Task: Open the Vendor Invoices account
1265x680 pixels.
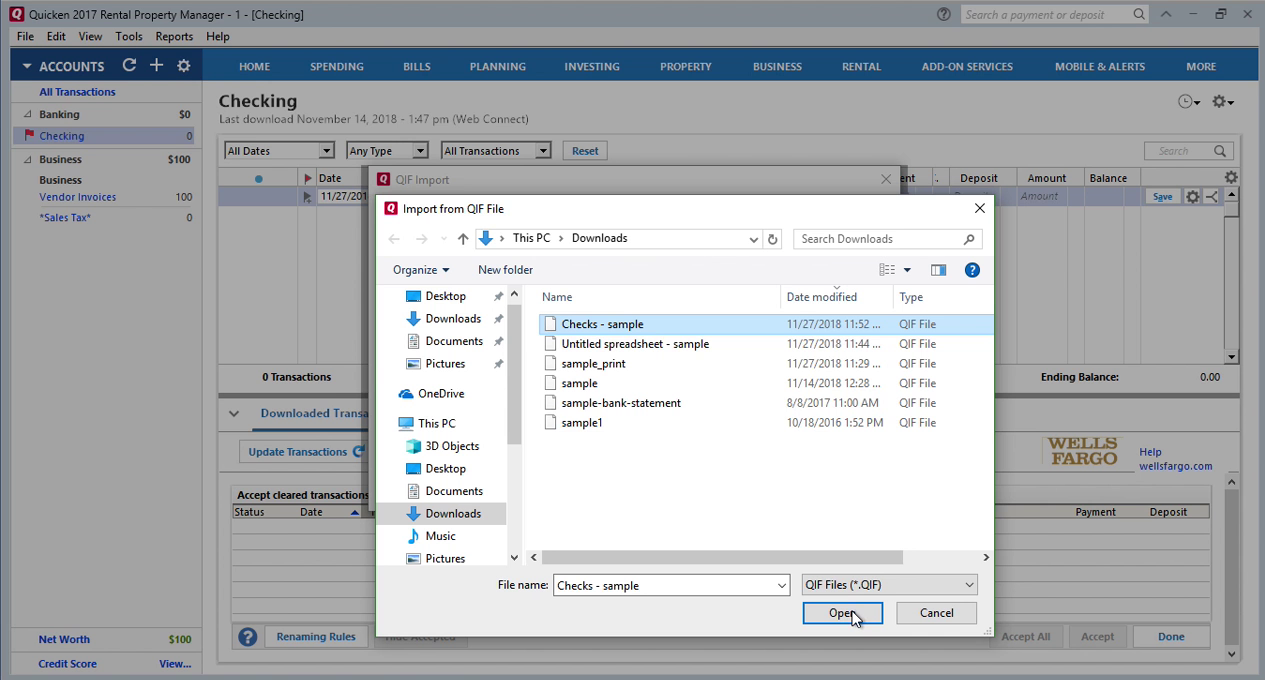Action: pos(78,197)
